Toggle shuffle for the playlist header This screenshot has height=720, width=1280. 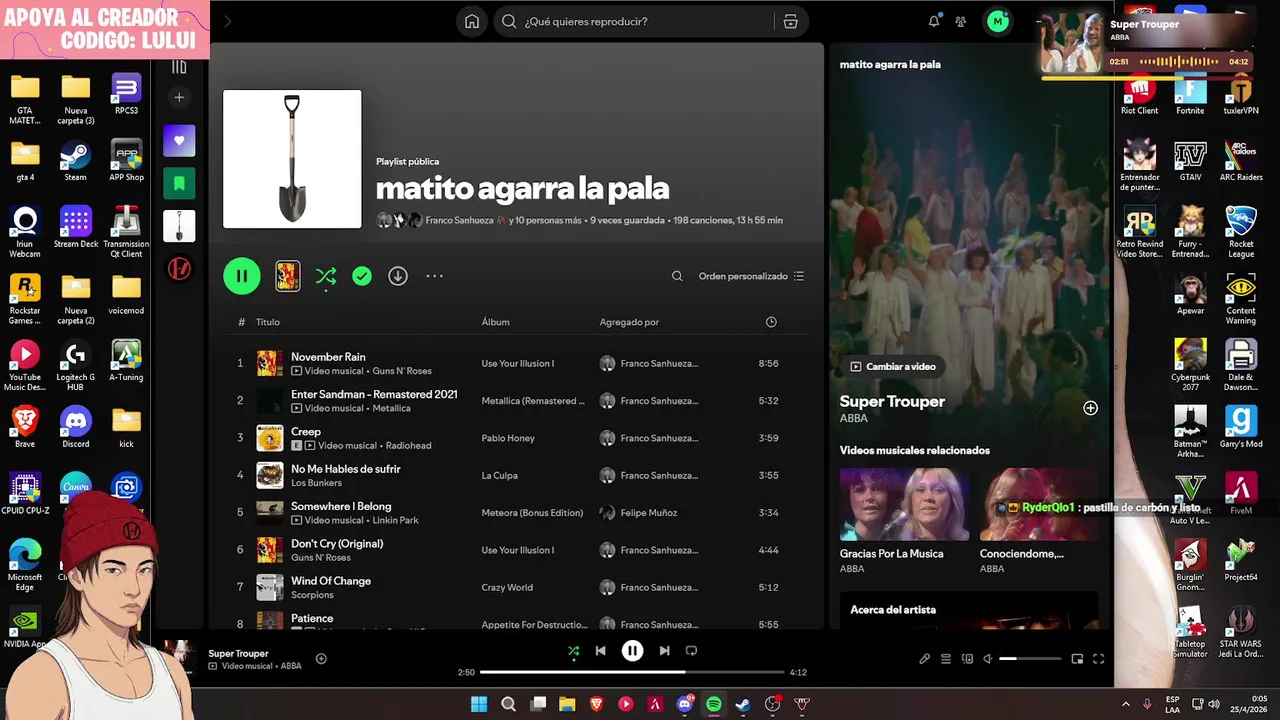[x=326, y=276]
